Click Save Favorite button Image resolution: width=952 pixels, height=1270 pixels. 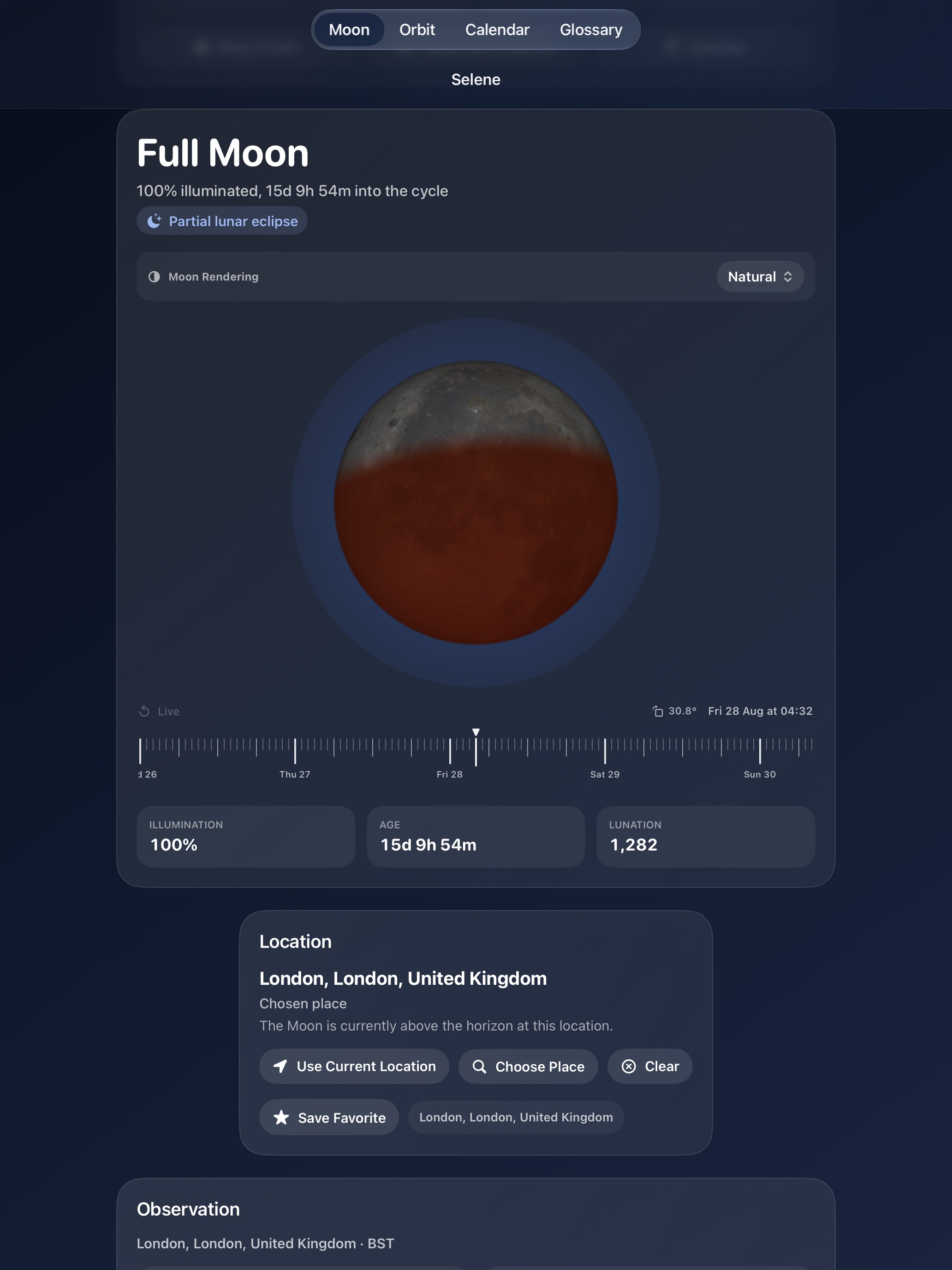pos(329,1117)
